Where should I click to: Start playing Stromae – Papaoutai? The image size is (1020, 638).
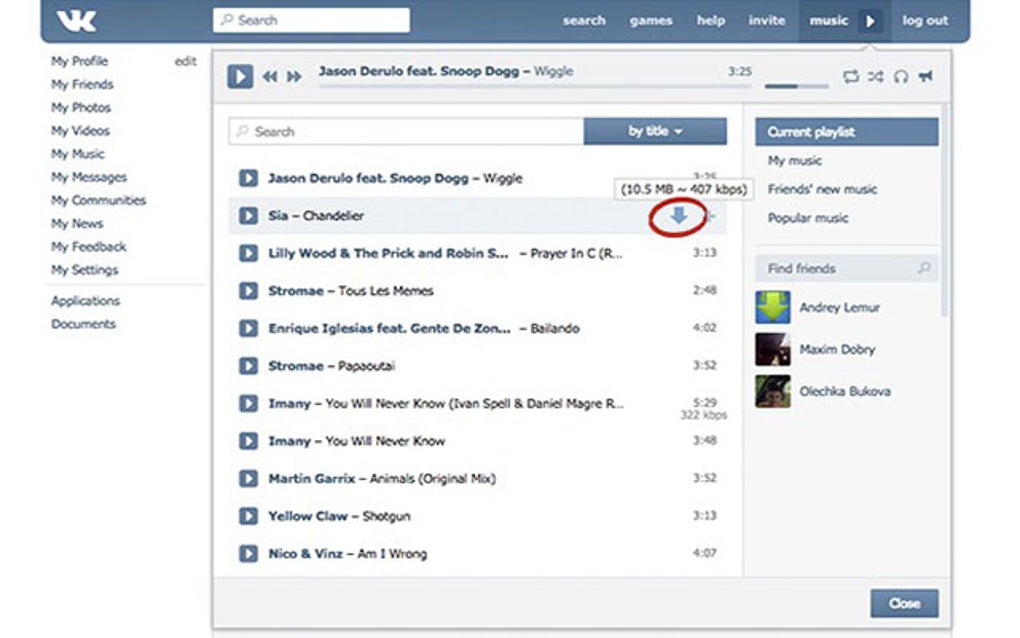248,366
